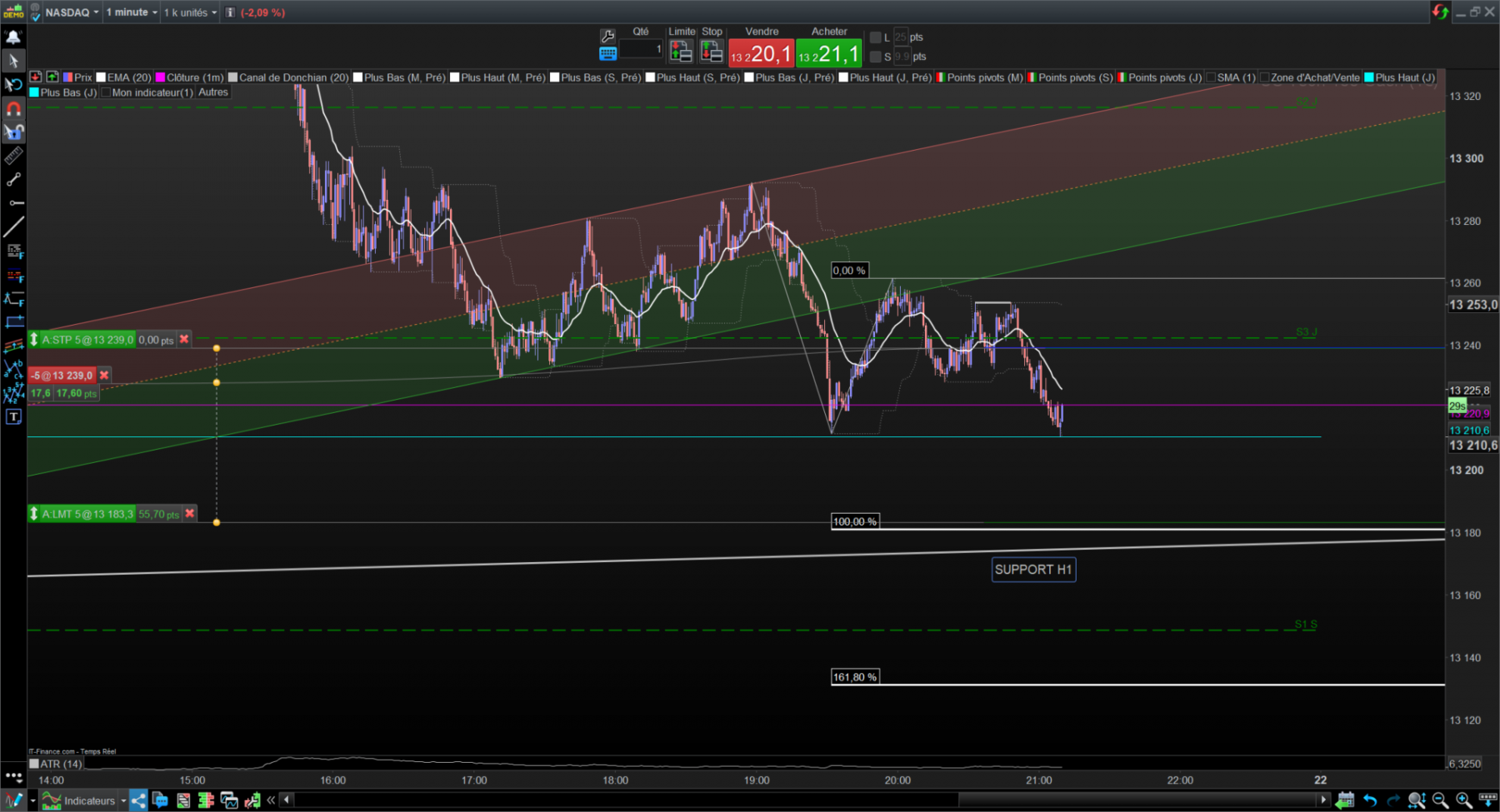The width and height of the screenshot is (1500, 812).
Task: Open the 1 k unités dropdown
Action: click(190, 12)
